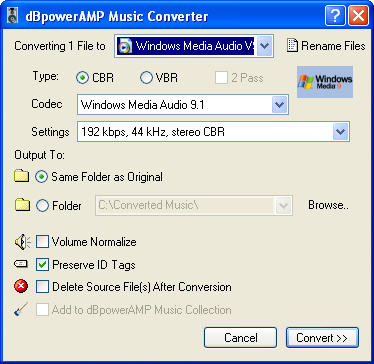Image resolution: width=374 pixels, height=364 pixels.
Task: Expand the Settings bitrate dropdown arrow
Action: 340,132
